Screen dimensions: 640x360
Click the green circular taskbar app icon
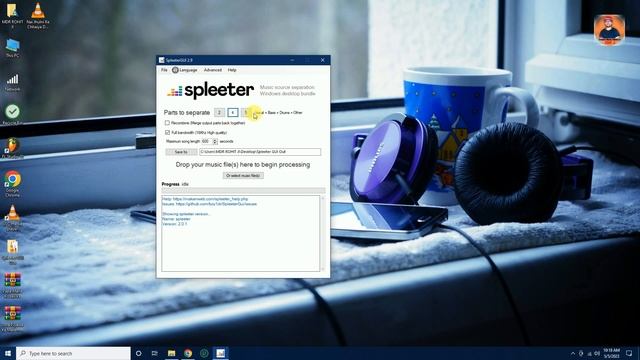204,353
